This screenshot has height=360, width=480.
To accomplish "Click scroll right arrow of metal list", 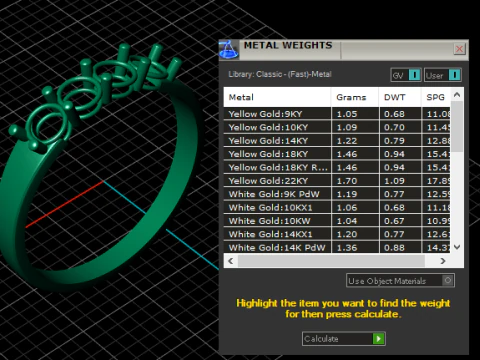I will point(443,261).
